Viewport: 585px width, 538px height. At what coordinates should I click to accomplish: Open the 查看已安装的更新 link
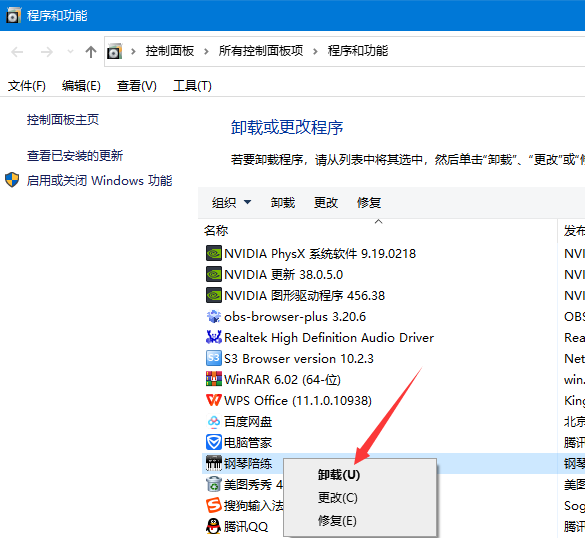75,156
